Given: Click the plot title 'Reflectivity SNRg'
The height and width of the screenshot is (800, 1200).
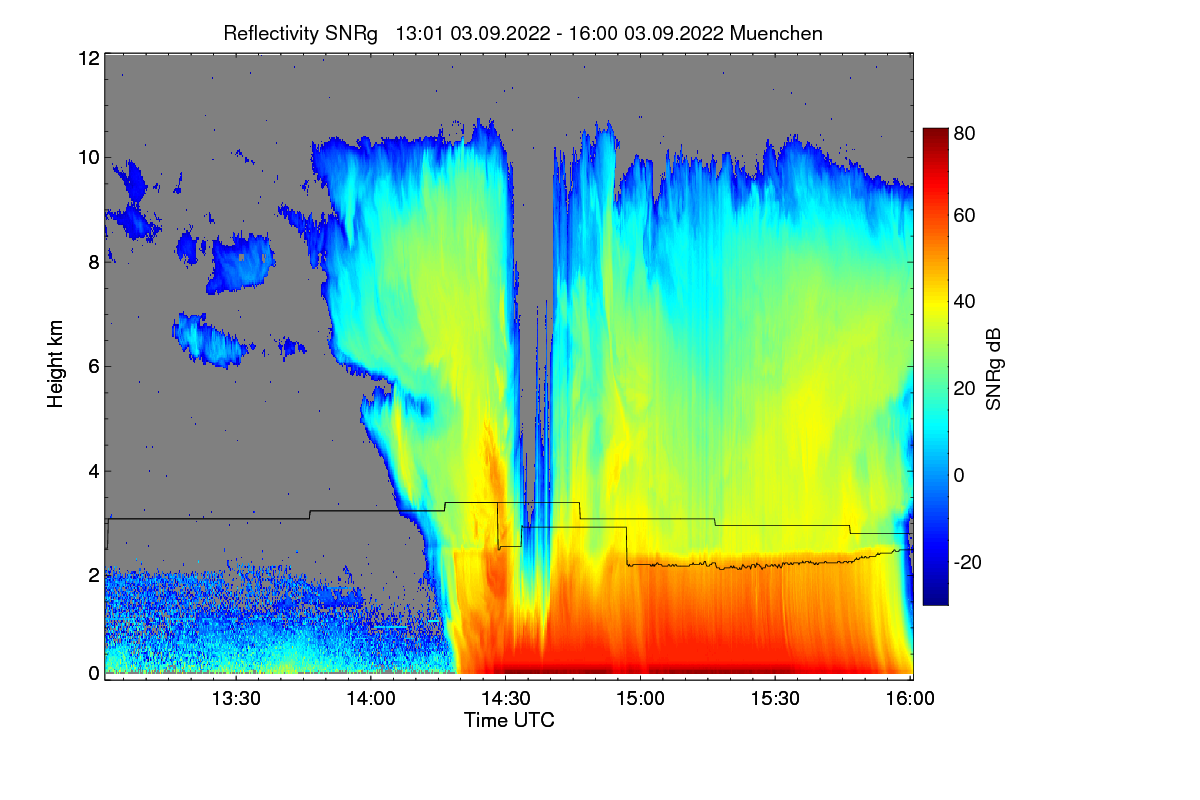Looking at the screenshot, I should click(x=301, y=33).
